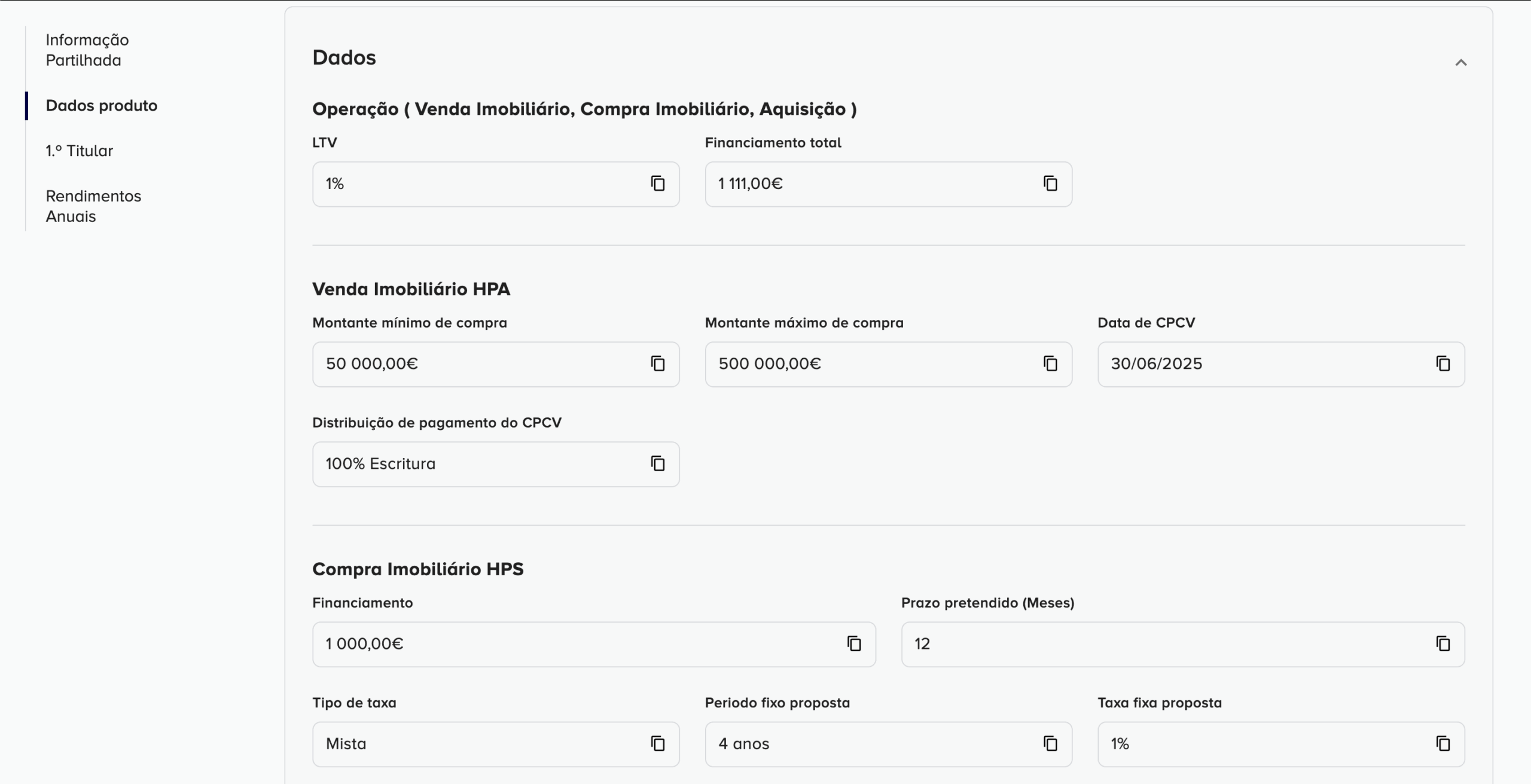Copy the Taxa fixa proposta value
Viewport: 1531px width, 784px height.
click(x=1443, y=744)
